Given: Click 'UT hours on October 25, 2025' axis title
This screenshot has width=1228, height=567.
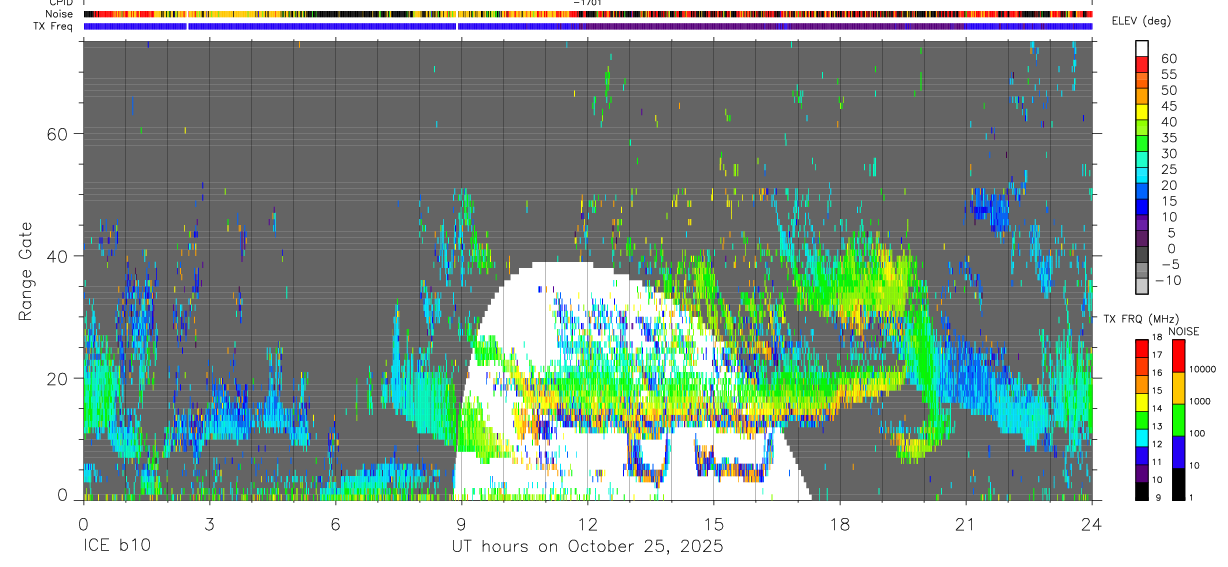Looking at the screenshot, I should click(587, 547).
